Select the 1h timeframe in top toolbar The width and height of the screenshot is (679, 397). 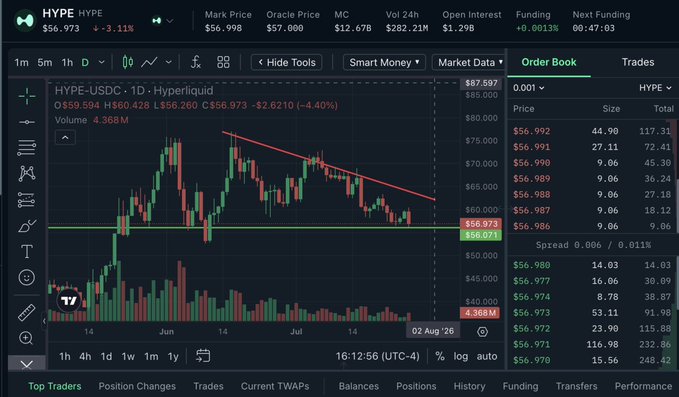pyautogui.click(x=67, y=63)
